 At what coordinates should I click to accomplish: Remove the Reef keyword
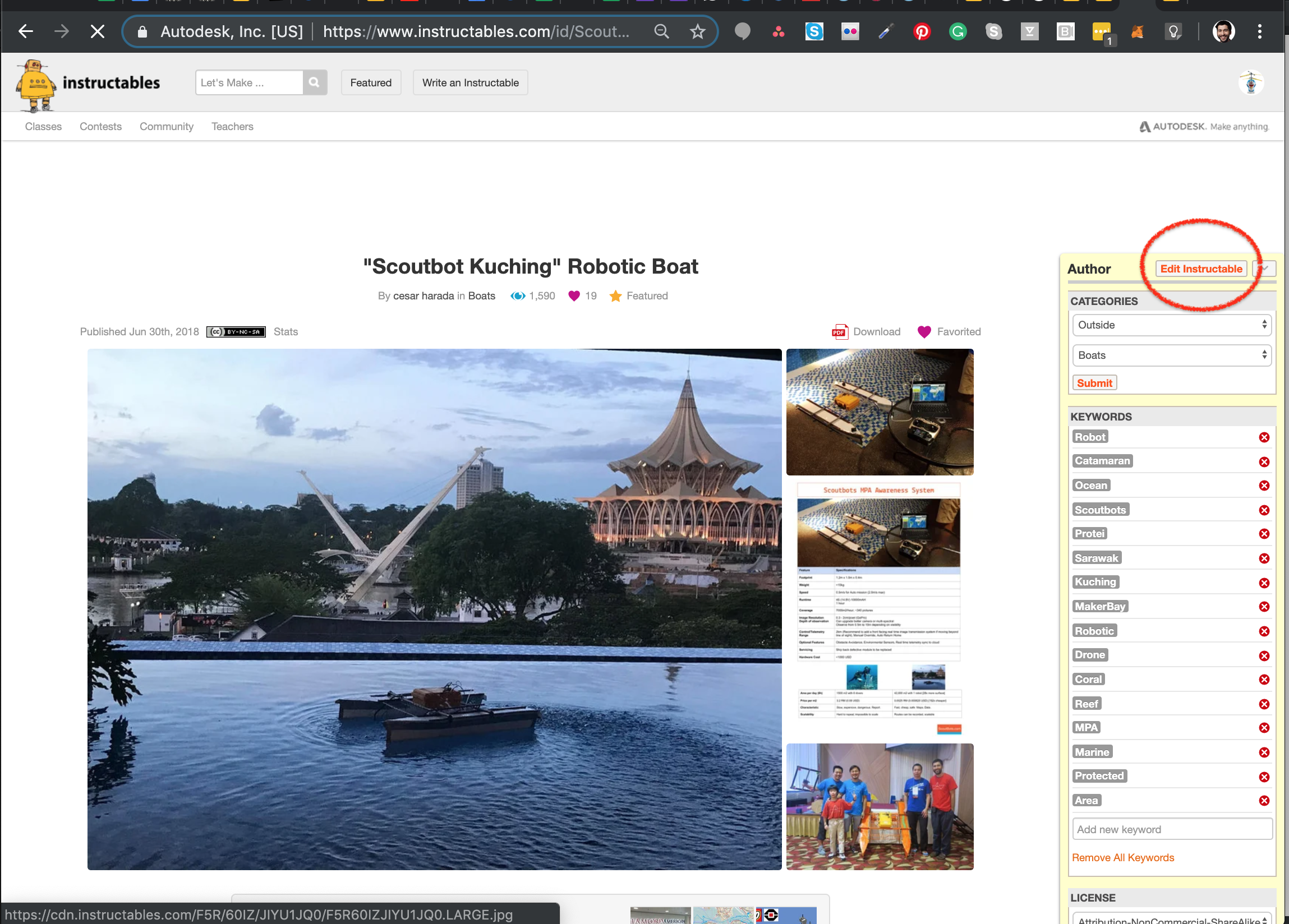pos(1264,704)
